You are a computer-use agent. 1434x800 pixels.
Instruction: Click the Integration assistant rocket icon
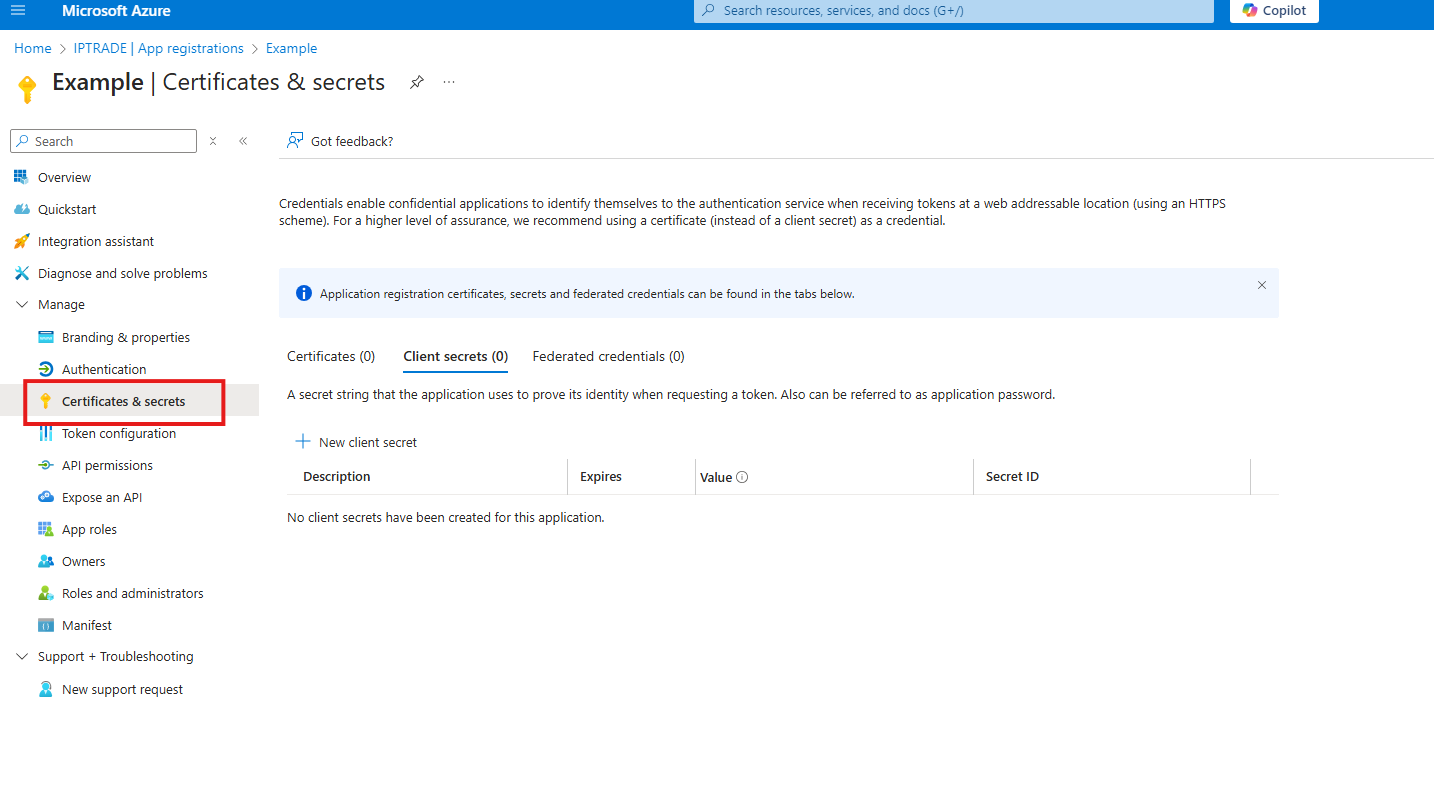pyautogui.click(x=21, y=241)
